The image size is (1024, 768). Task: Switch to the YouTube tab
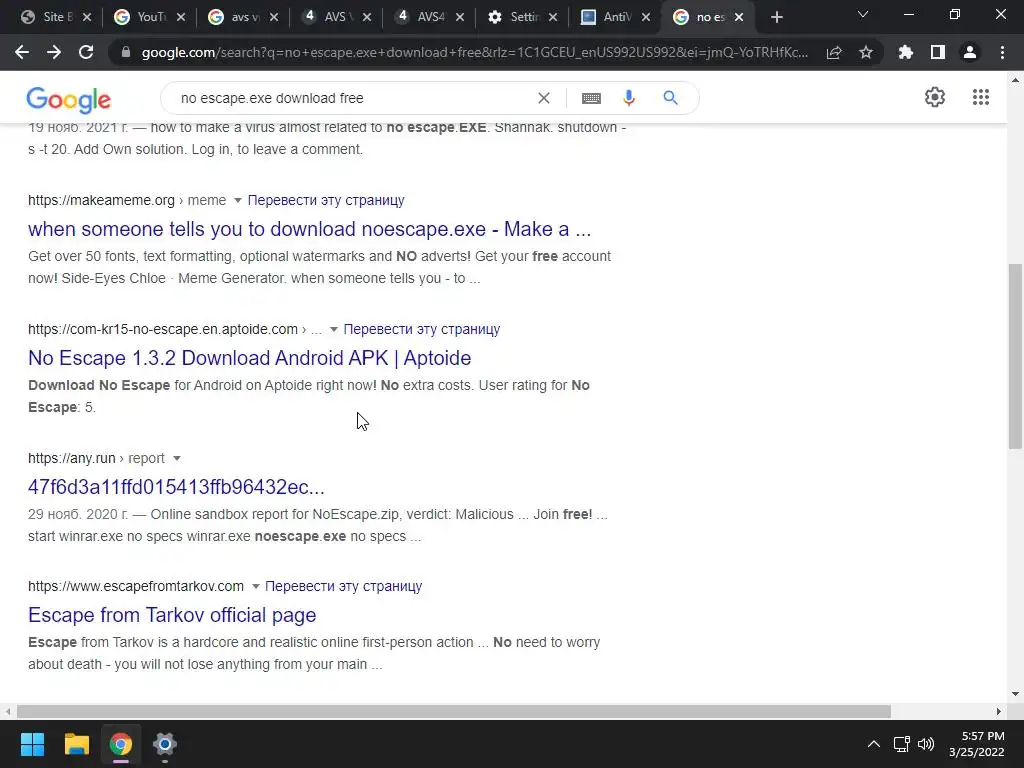click(x=140, y=17)
